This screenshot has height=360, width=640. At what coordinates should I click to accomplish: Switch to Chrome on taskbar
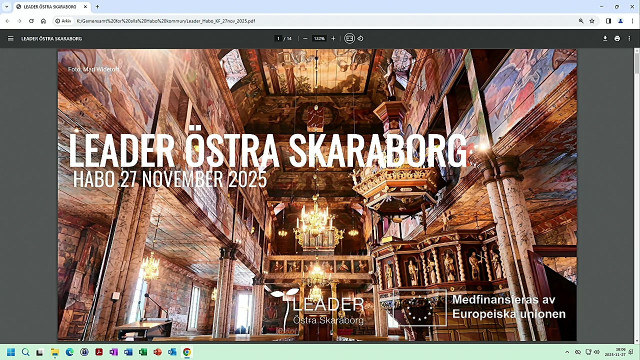point(187,352)
